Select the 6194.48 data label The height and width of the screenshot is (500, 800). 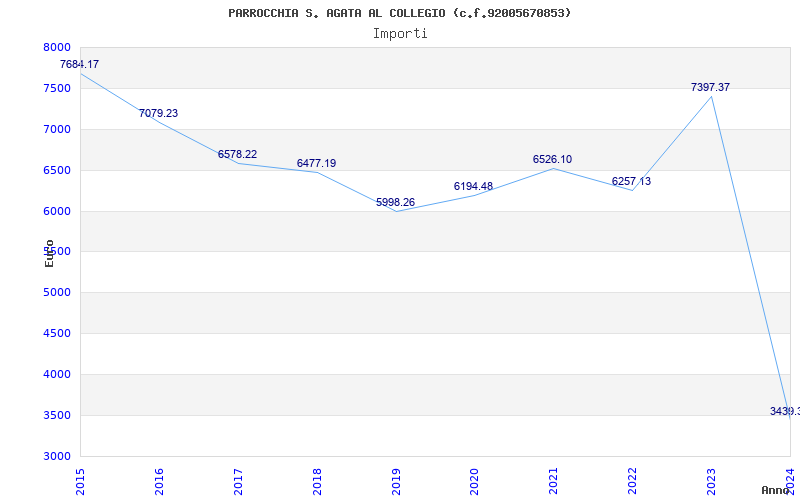coord(473,187)
